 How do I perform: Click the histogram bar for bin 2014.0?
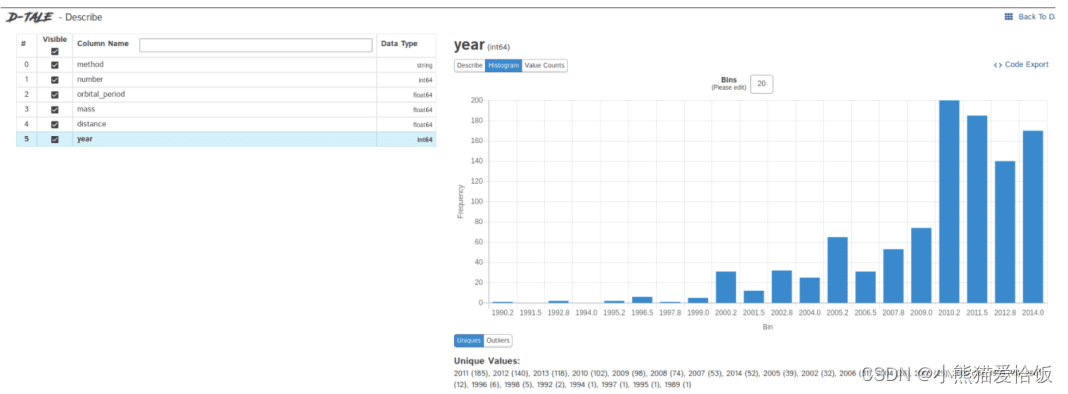click(1033, 217)
